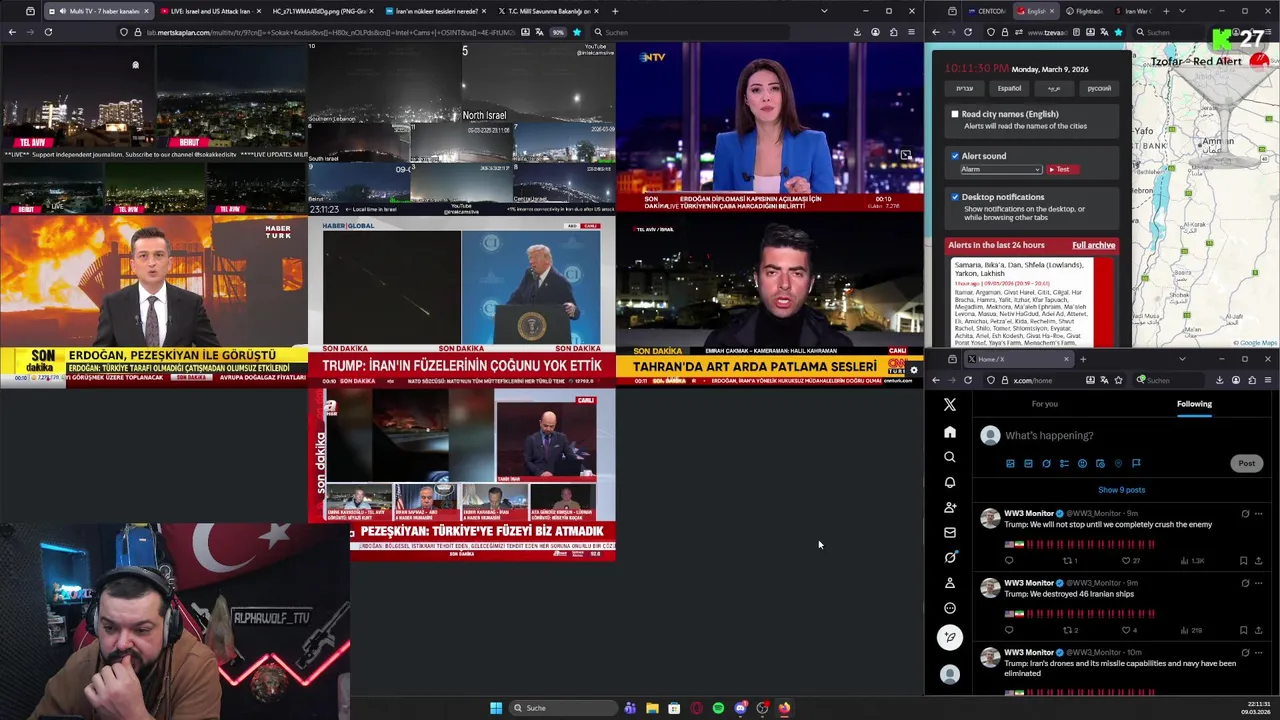Switch to CENTCOM browser tab
Viewport: 1280px width, 720px height.
(x=986, y=11)
